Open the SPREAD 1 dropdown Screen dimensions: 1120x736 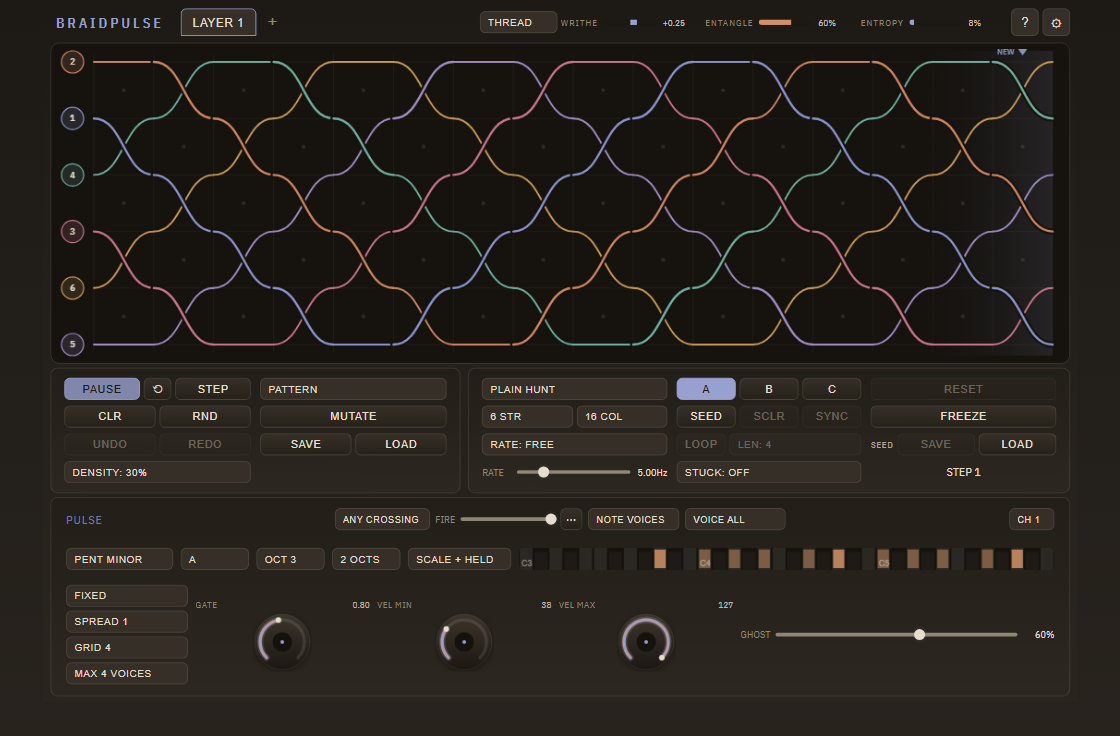point(126,622)
